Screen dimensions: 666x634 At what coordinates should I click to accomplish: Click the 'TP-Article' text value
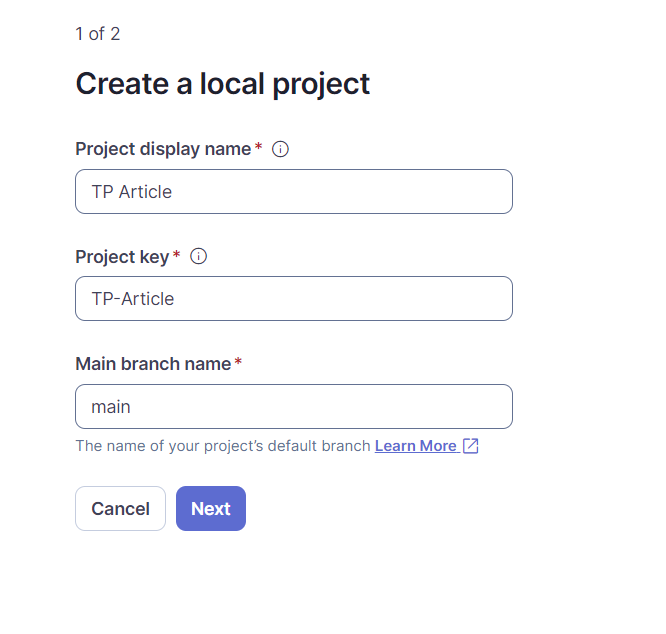(x=133, y=299)
